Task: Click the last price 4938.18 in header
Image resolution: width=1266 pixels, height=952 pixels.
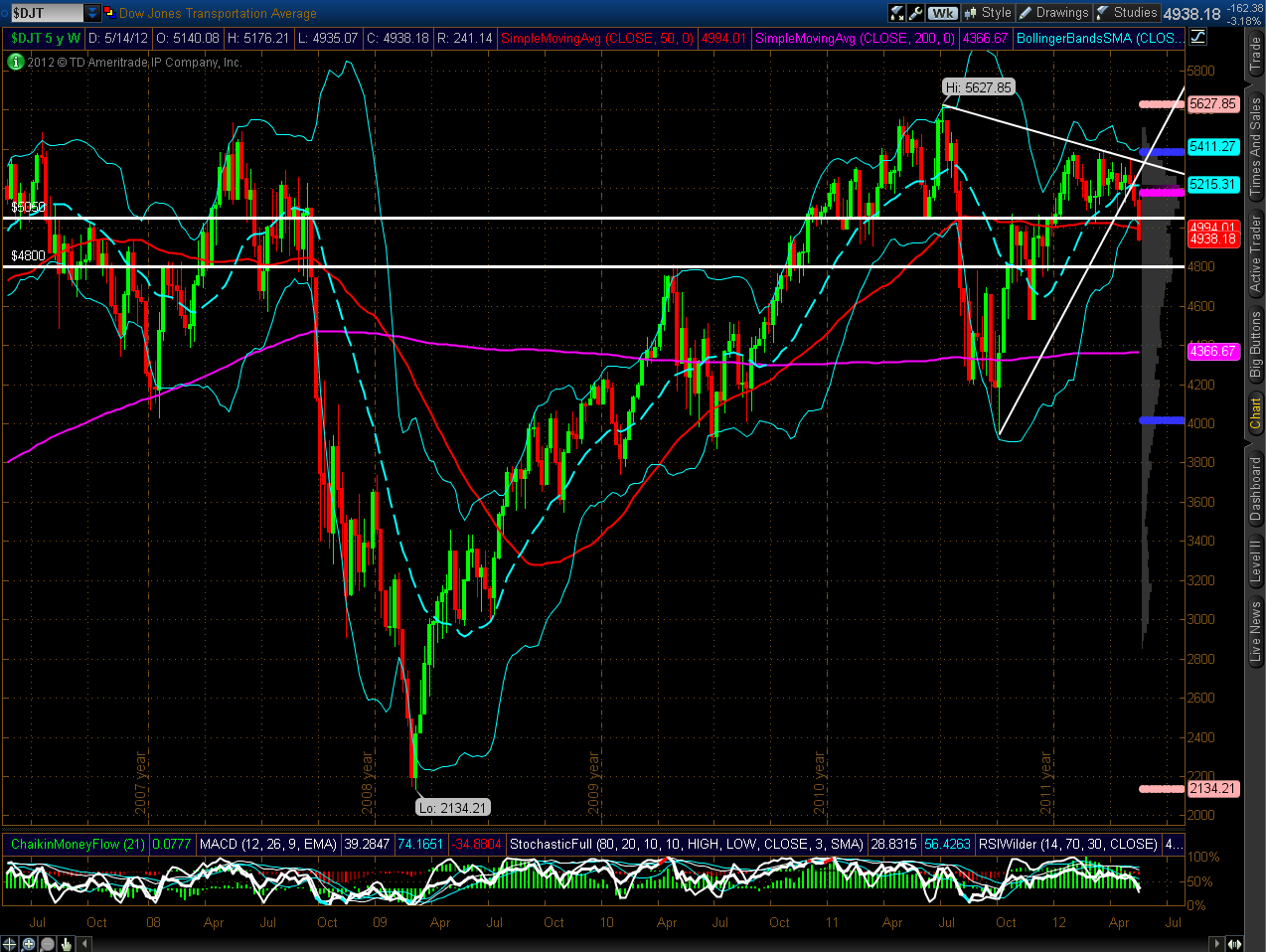Action: (x=1191, y=14)
